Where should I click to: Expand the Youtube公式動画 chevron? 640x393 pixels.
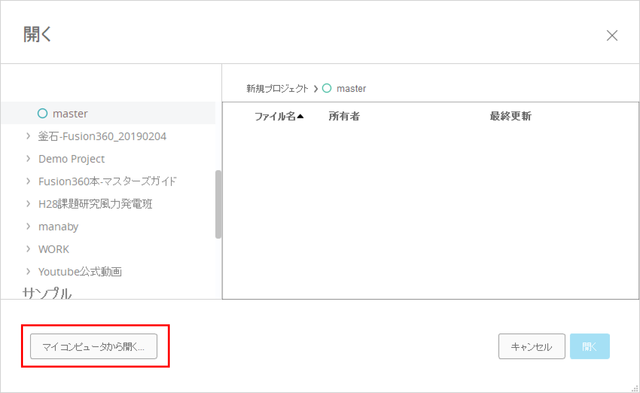point(28,271)
